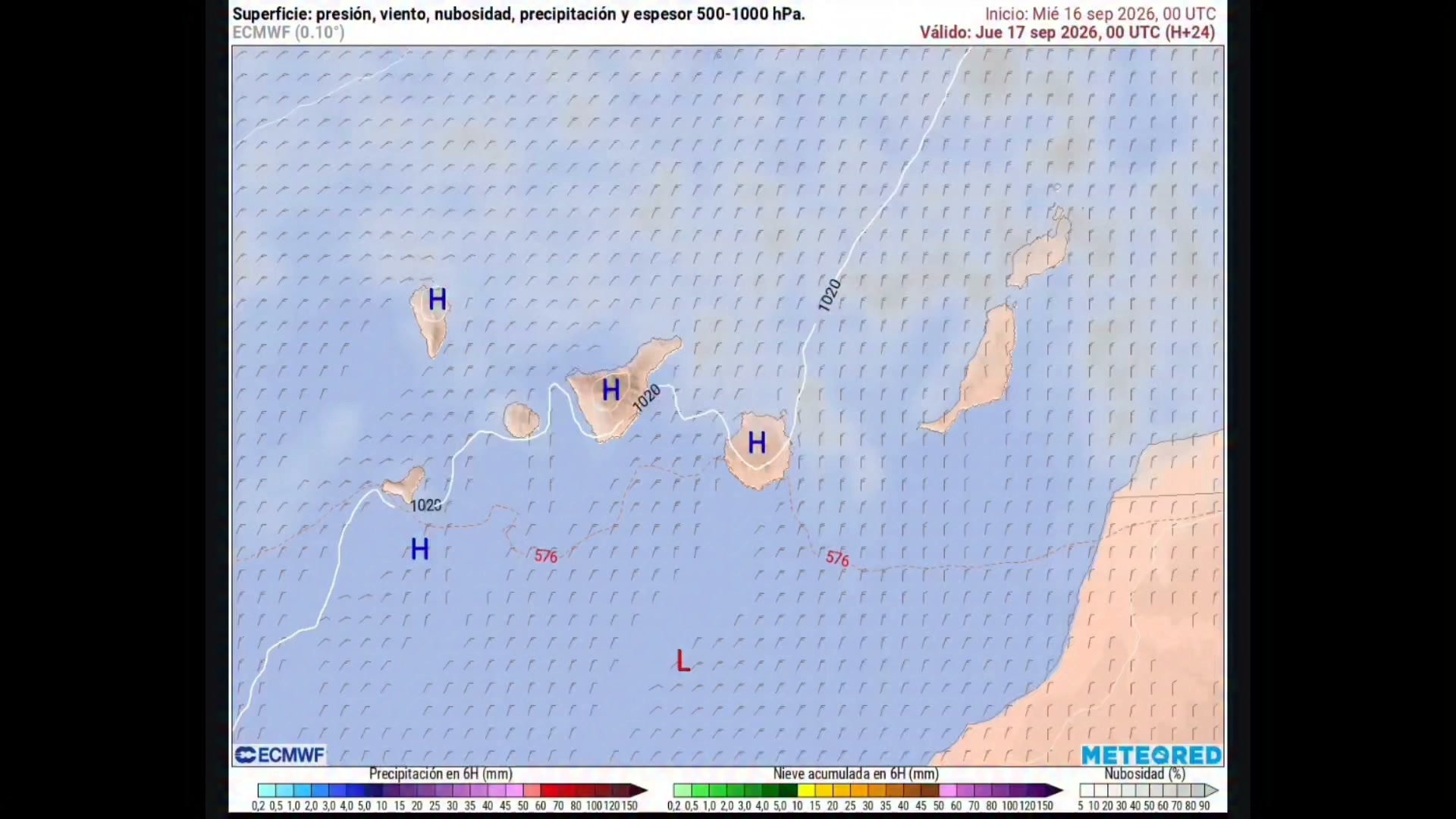
Task: Click the 1020 label beside Tenerife
Action: [647, 398]
